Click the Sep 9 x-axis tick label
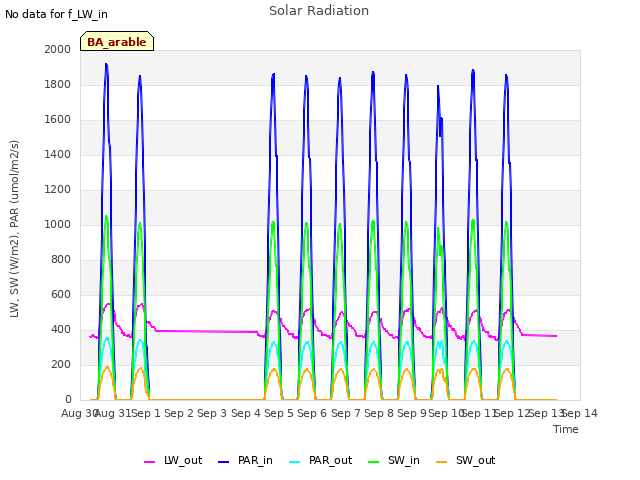The width and height of the screenshot is (640, 480). coord(412,413)
